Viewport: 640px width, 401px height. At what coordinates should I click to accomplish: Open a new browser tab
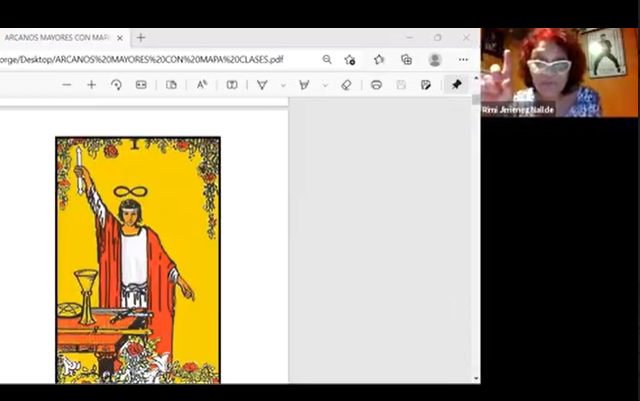(140, 38)
